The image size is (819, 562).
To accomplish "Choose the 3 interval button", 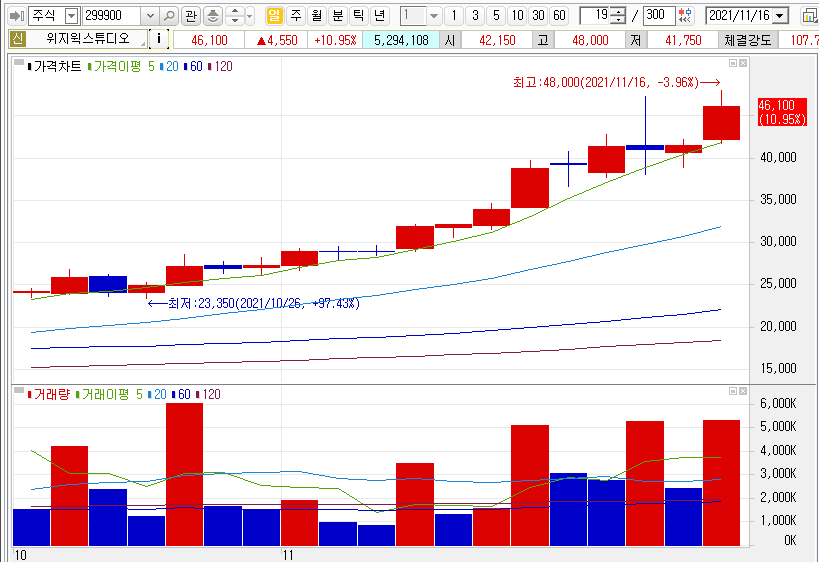I will [x=475, y=16].
